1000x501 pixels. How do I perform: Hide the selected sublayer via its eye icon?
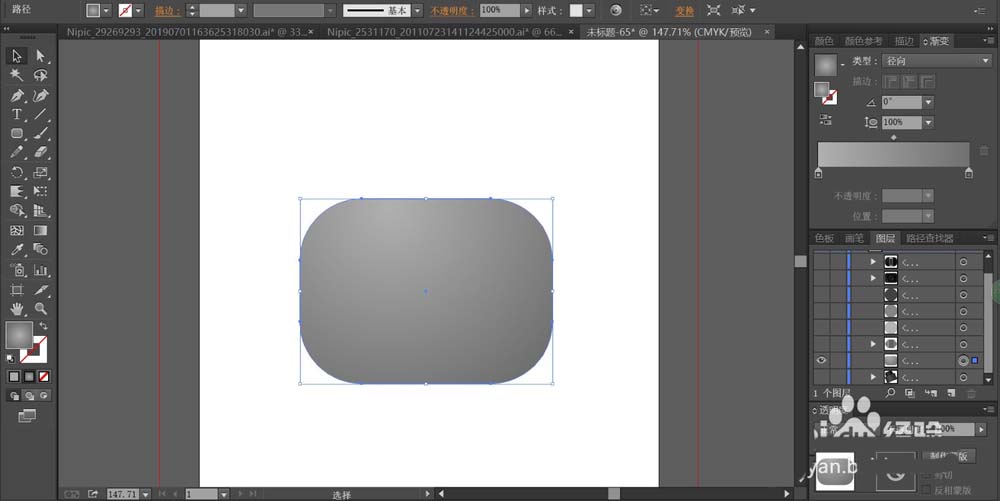pos(821,360)
